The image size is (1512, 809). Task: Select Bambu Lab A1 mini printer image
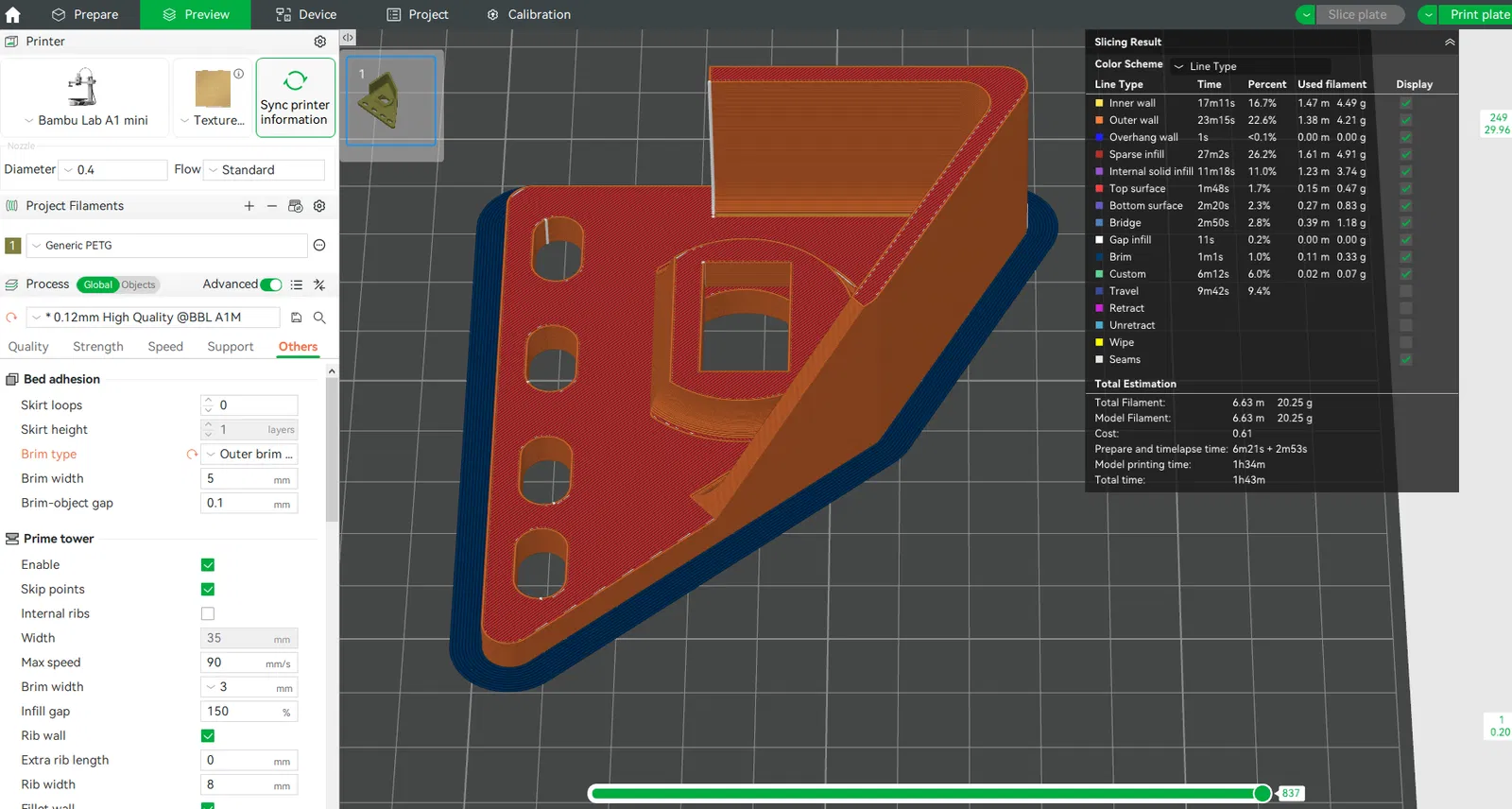pyautogui.click(x=84, y=88)
